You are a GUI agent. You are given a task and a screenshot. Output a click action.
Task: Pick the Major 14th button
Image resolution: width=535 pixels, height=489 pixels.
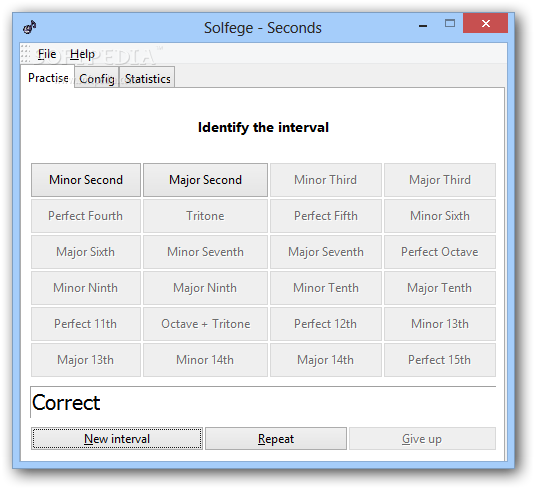[326, 360]
